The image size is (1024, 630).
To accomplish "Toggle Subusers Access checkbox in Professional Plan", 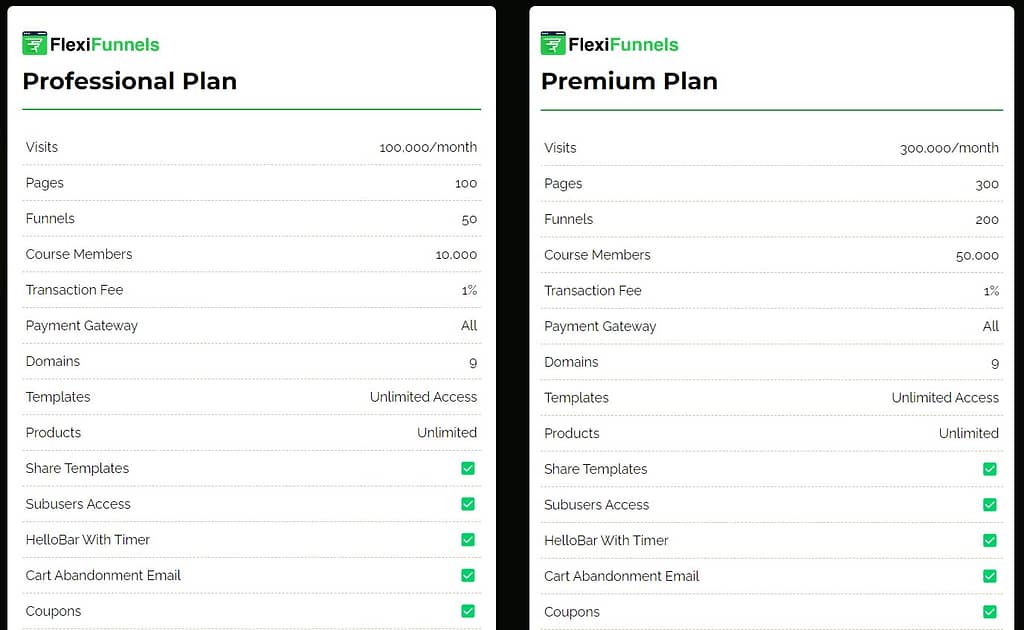I will pyautogui.click(x=468, y=504).
